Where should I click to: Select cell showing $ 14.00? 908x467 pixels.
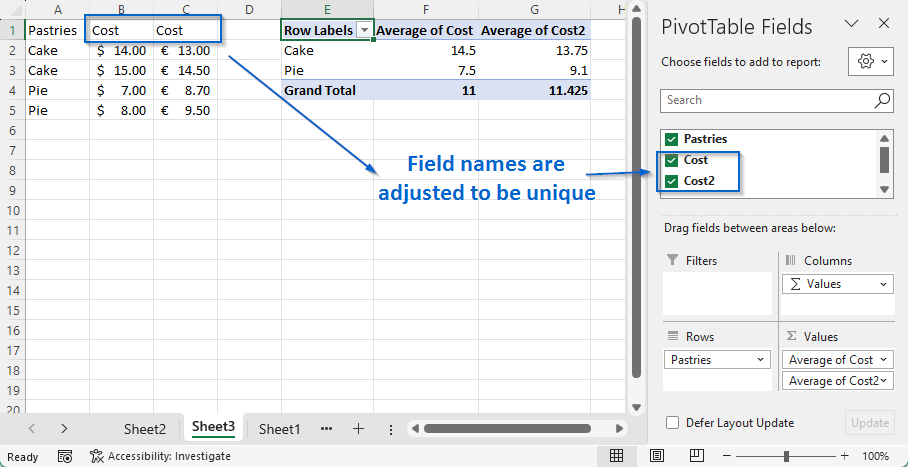[122, 50]
